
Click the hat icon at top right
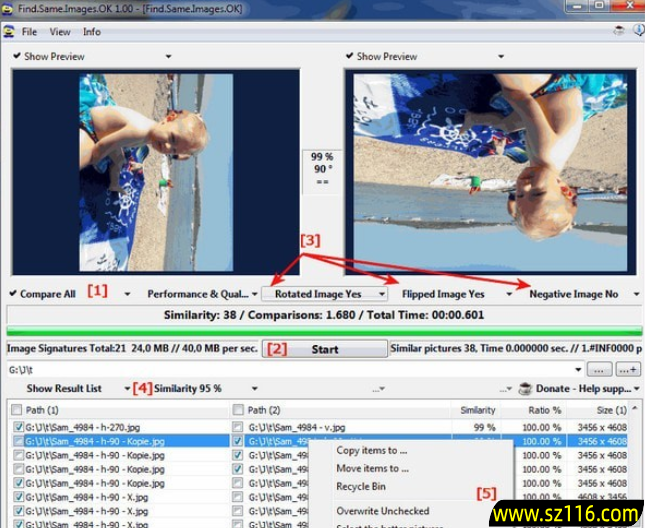coord(619,32)
